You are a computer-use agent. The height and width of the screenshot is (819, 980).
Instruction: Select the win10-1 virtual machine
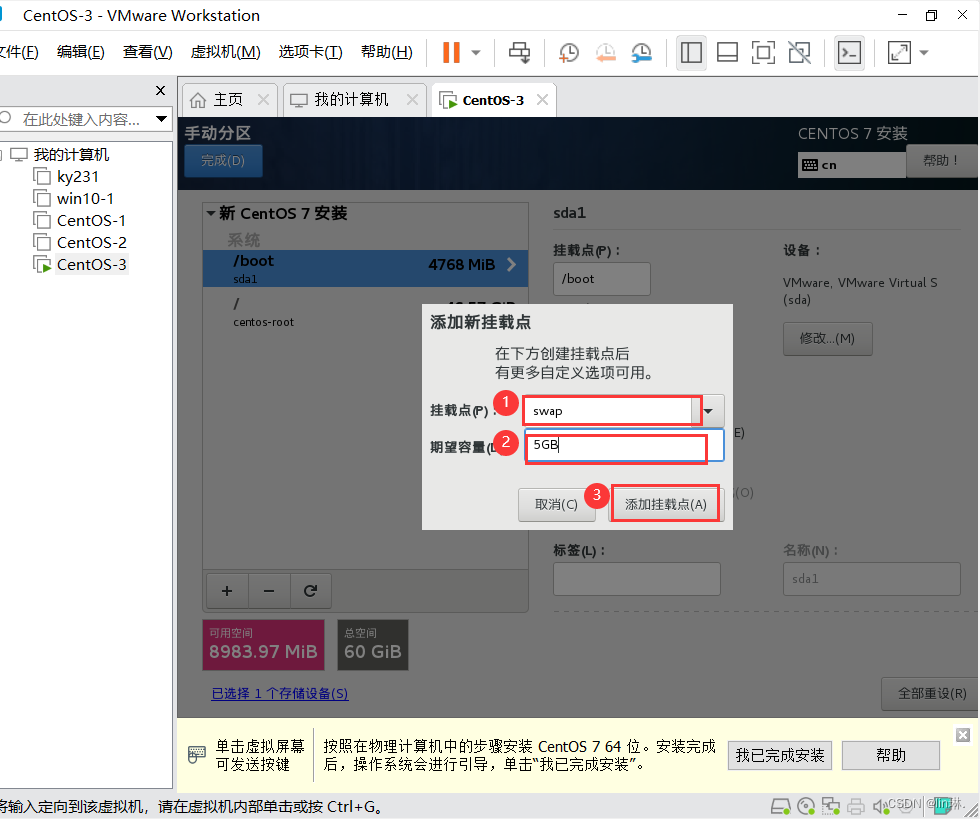(x=85, y=199)
